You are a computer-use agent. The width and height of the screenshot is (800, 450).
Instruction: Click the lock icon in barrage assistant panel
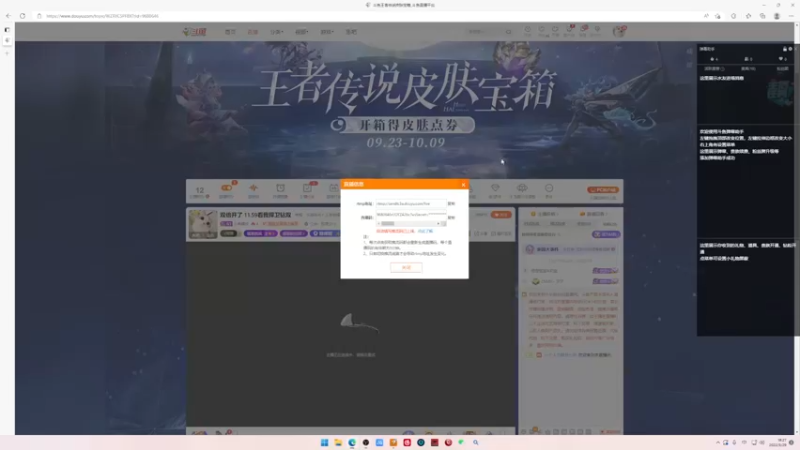(x=785, y=49)
